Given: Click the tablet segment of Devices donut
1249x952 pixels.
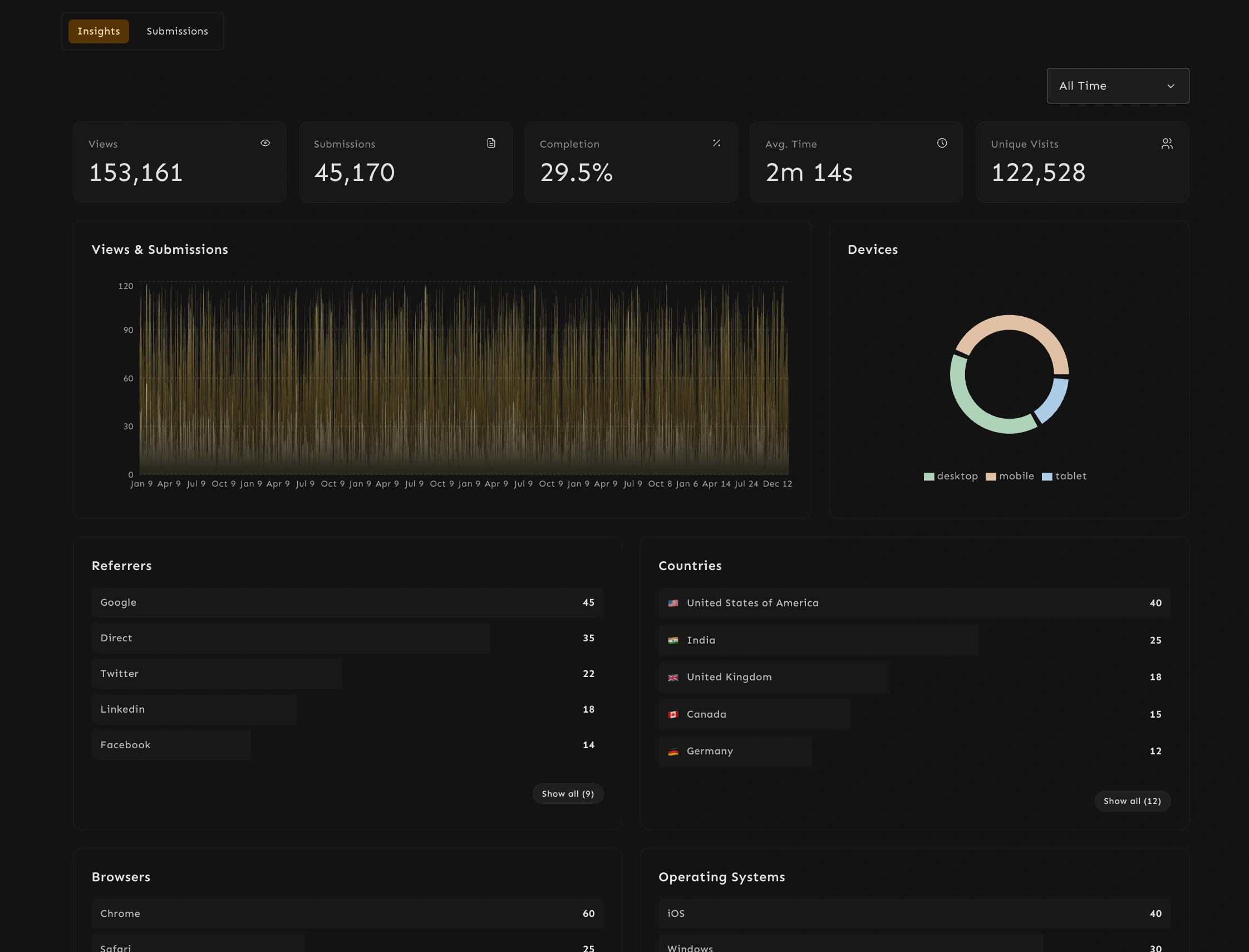Looking at the screenshot, I should (1055, 400).
